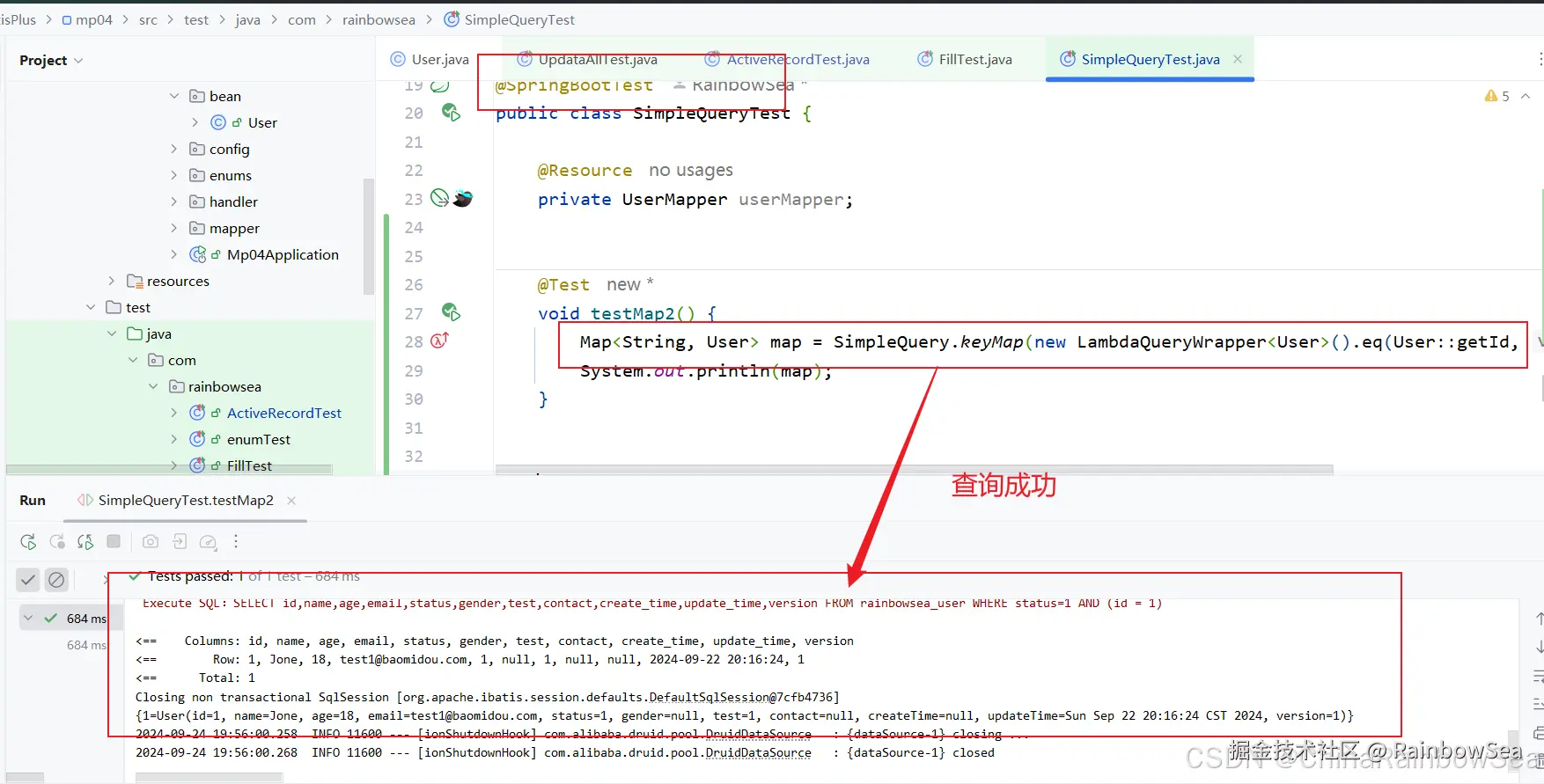
Task: Click rainbowsea in the breadcrumb bar
Action: click(379, 19)
